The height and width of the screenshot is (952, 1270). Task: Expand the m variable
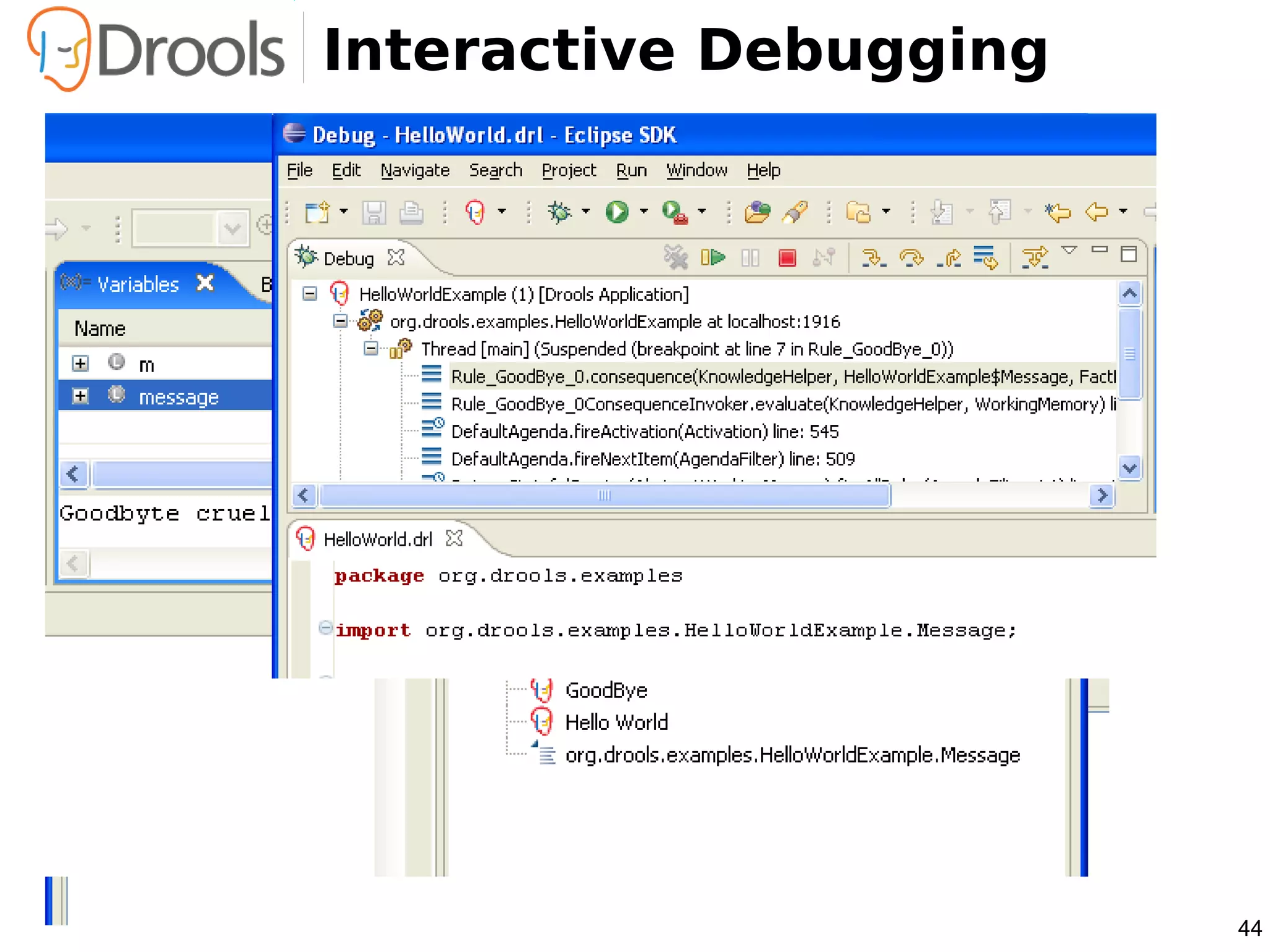click(x=80, y=363)
